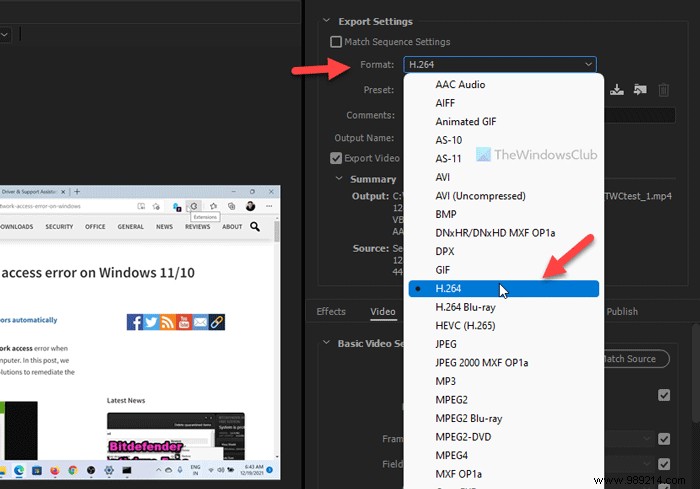The image size is (700, 489).
Task: Collapse the Export Settings section
Action: click(326, 21)
